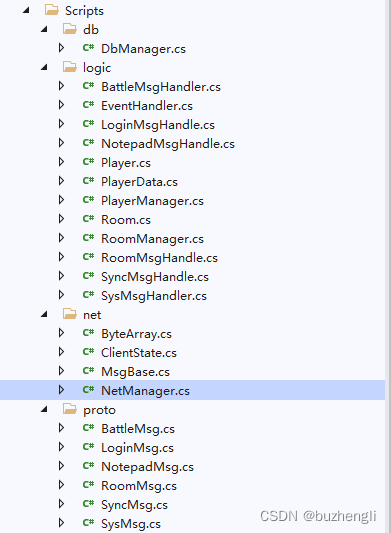Click the C# icon beside RoomManager.cs

pyautogui.click(x=88, y=238)
